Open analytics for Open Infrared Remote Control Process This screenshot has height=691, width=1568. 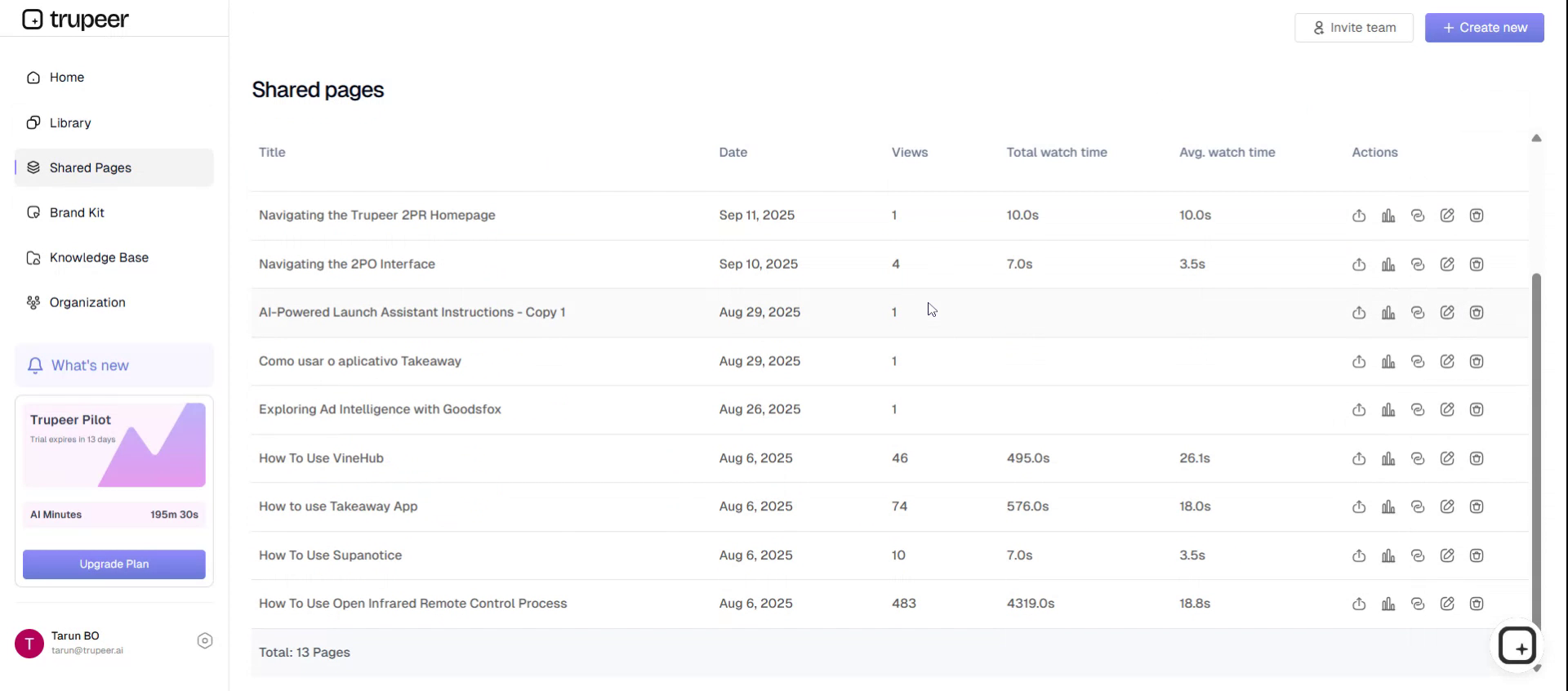1388,604
